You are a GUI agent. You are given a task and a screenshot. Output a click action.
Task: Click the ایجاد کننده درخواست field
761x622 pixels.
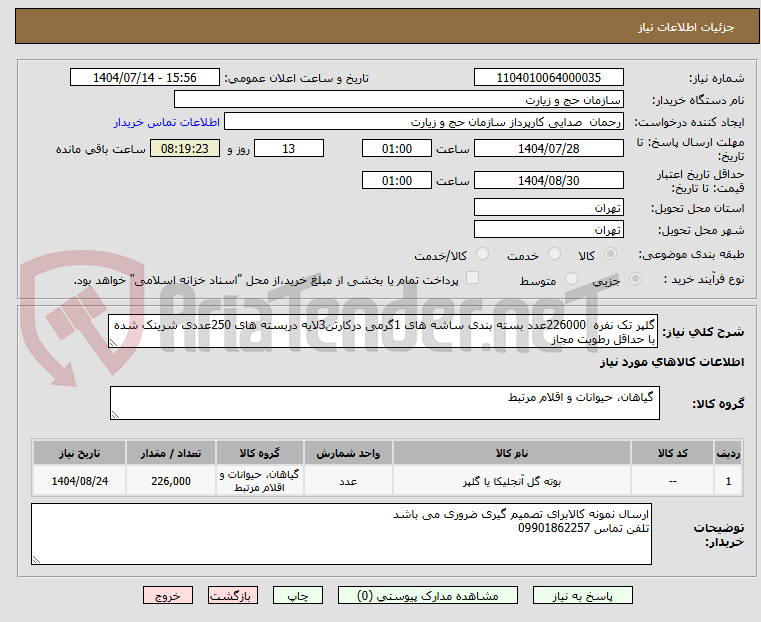pyautogui.click(x=424, y=122)
